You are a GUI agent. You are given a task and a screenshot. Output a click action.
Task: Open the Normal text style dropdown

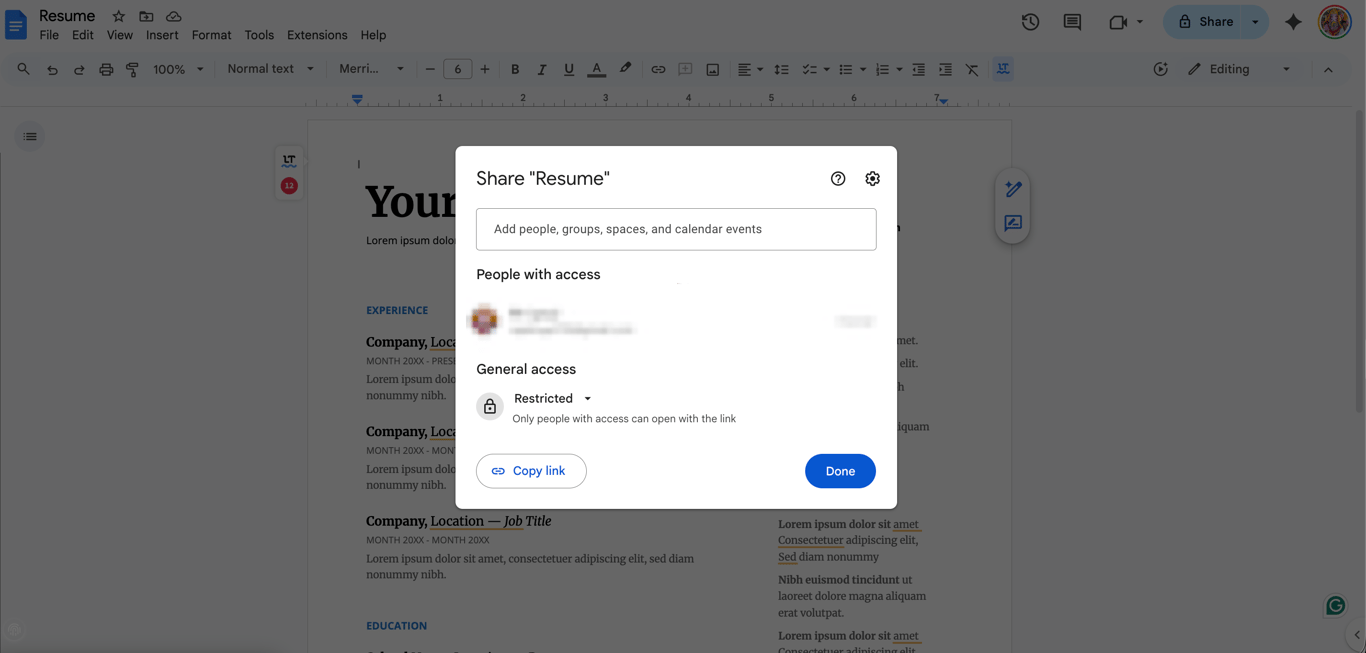(270, 69)
